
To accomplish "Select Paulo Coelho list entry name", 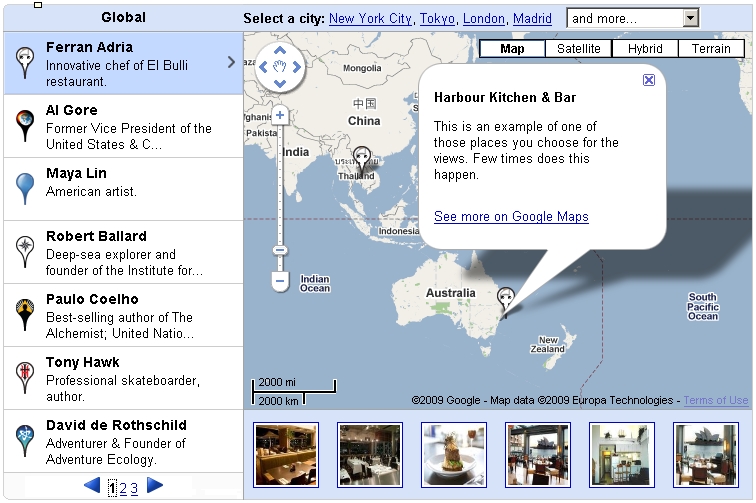I will [92, 299].
